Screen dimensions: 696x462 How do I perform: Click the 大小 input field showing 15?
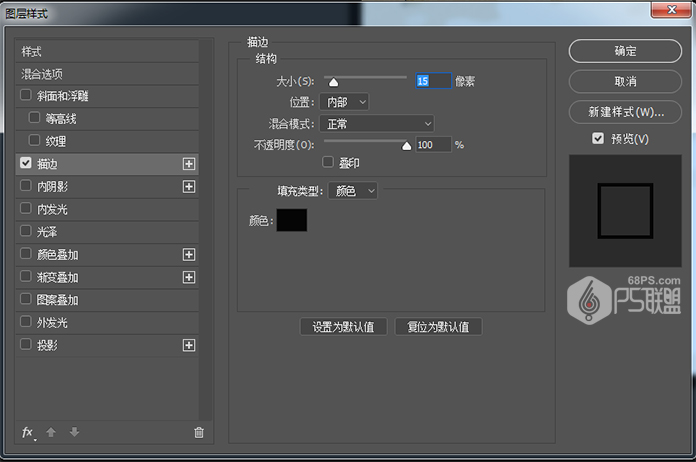(x=433, y=81)
